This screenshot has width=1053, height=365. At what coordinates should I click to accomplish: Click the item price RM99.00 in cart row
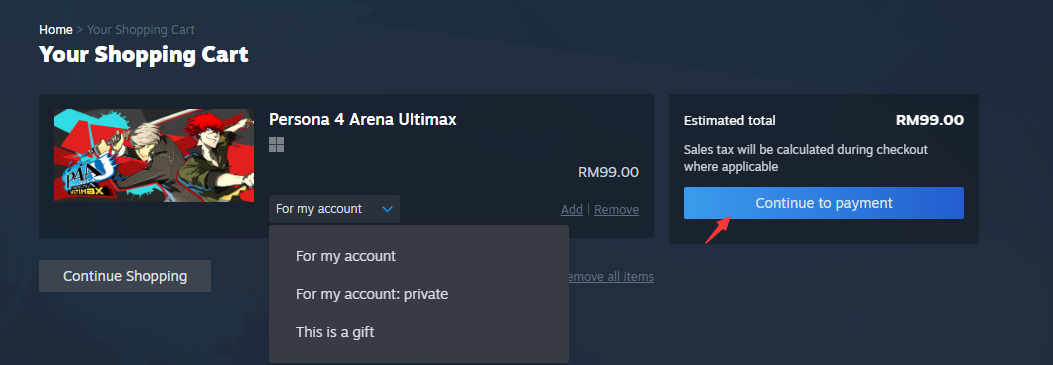click(608, 172)
